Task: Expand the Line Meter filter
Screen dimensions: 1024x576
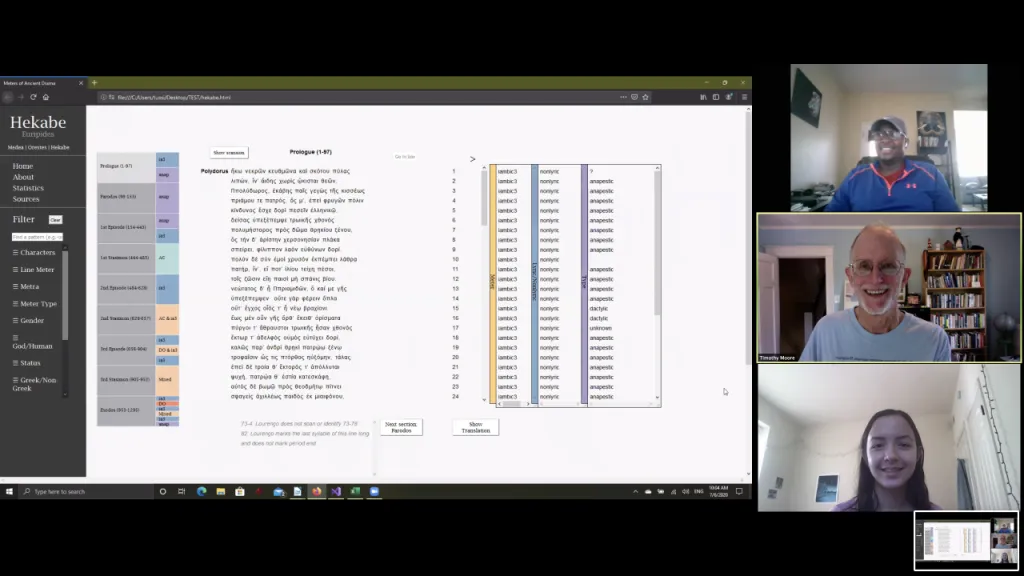Action: (x=34, y=269)
